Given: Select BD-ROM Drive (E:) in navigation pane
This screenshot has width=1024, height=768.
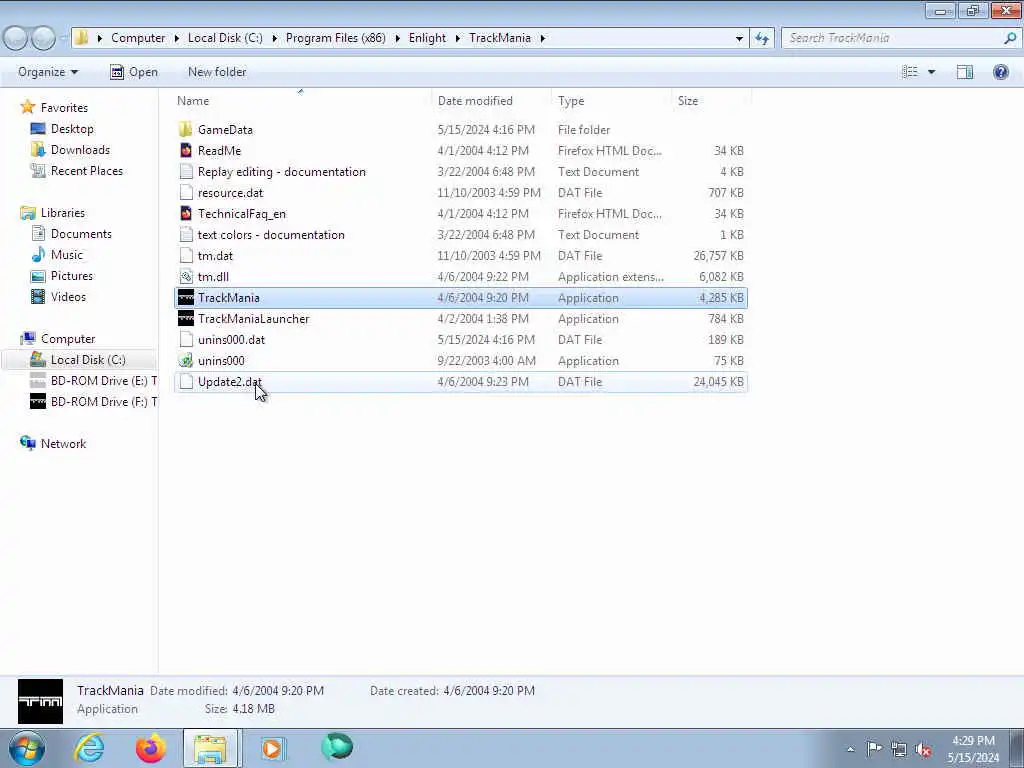Looking at the screenshot, I should pyautogui.click(x=93, y=381).
